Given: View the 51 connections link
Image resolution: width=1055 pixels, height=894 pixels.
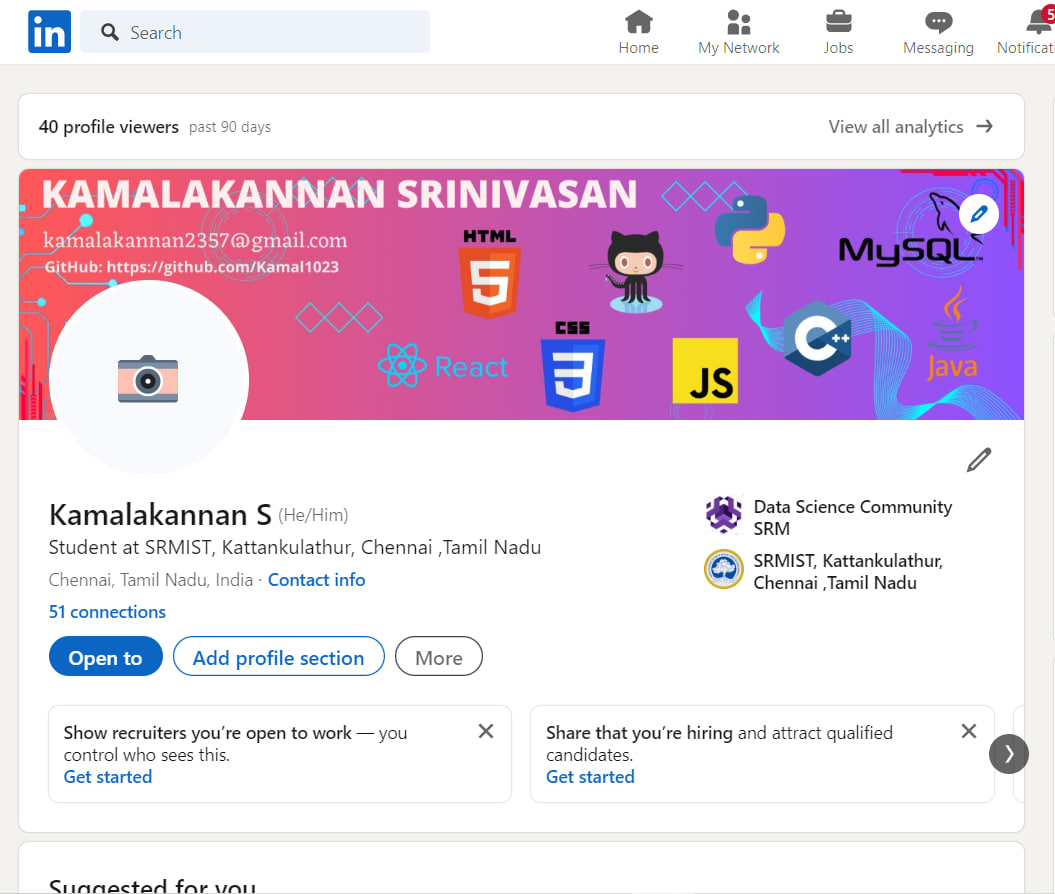Looking at the screenshot, I should pyautogui.click(x=107, y=612).
